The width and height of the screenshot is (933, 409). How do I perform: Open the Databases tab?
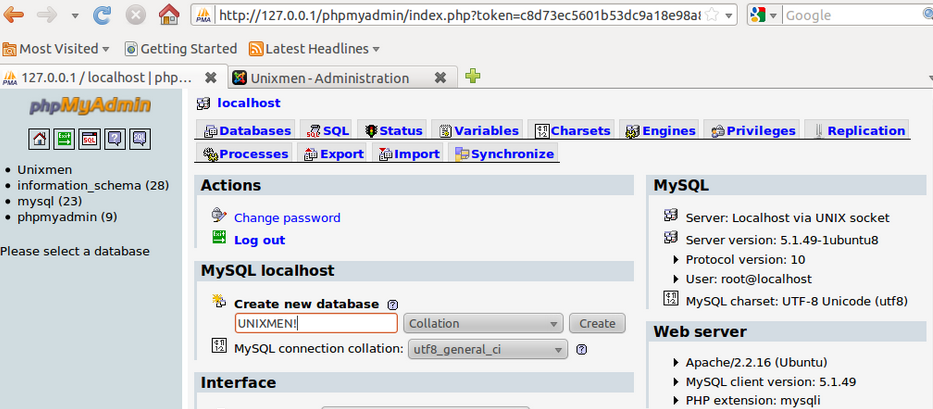tap(248, 130)
